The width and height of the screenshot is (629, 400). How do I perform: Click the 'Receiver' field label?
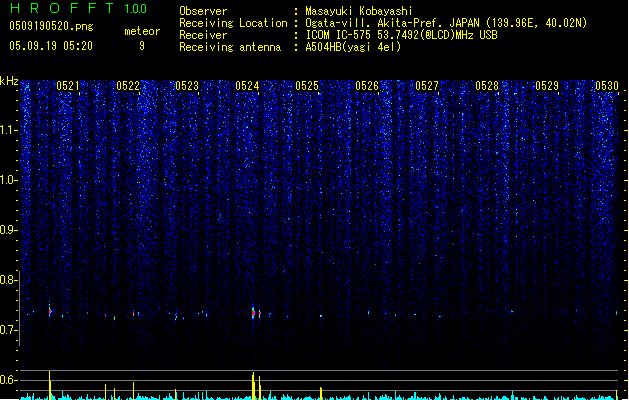[x=203, y=35]
